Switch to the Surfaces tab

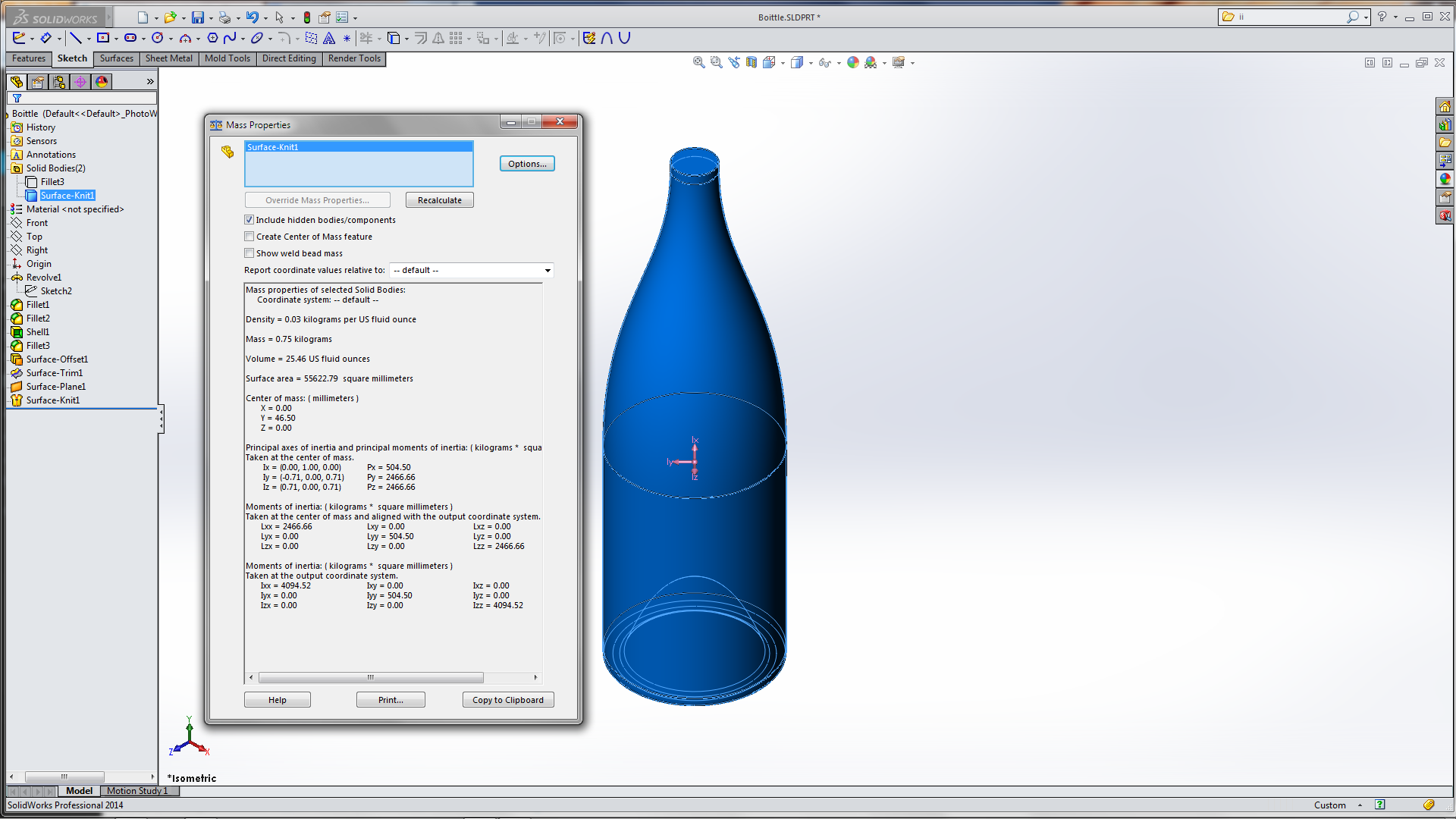116,58
